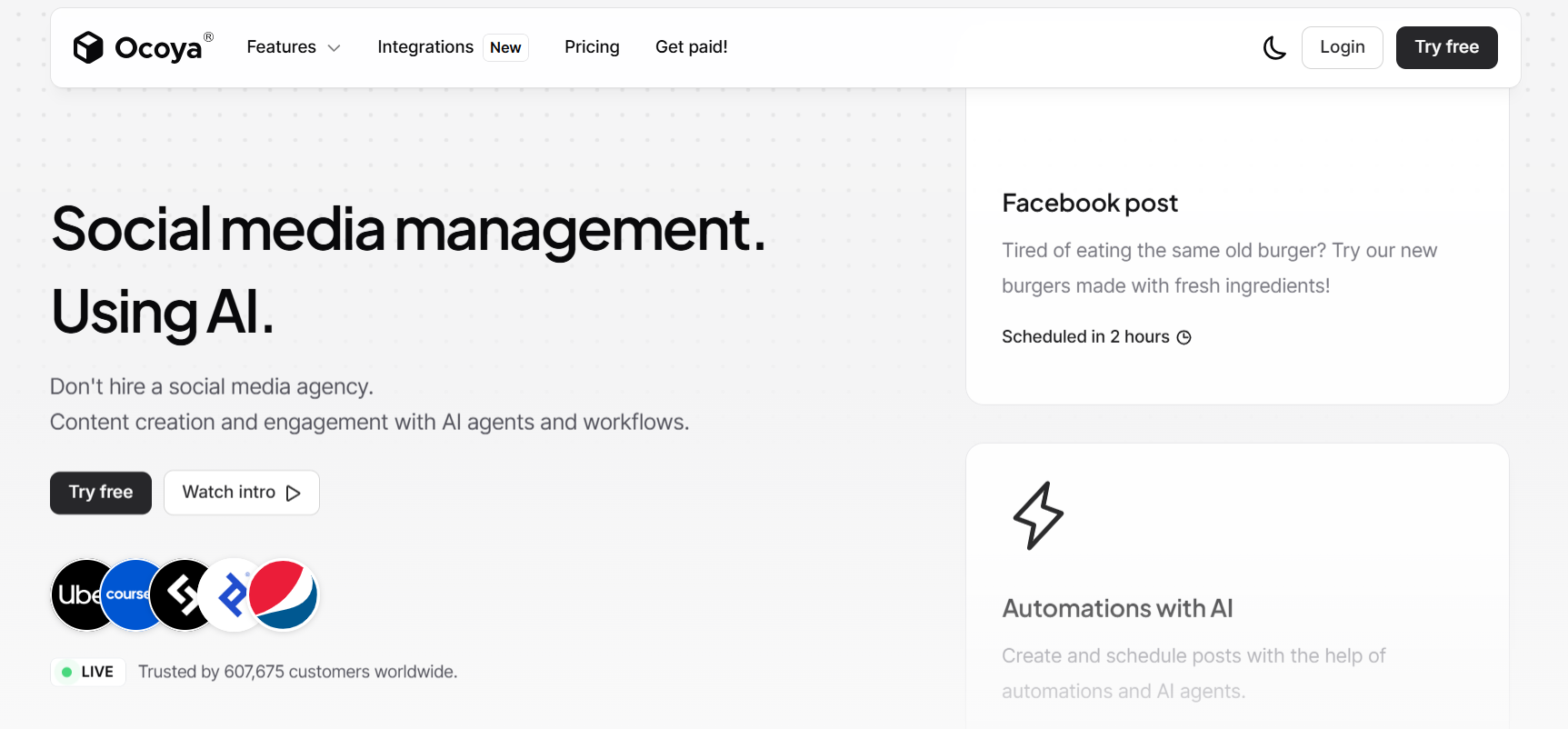Click the clock icon next to Scheduled in 2 hours

1183,337
